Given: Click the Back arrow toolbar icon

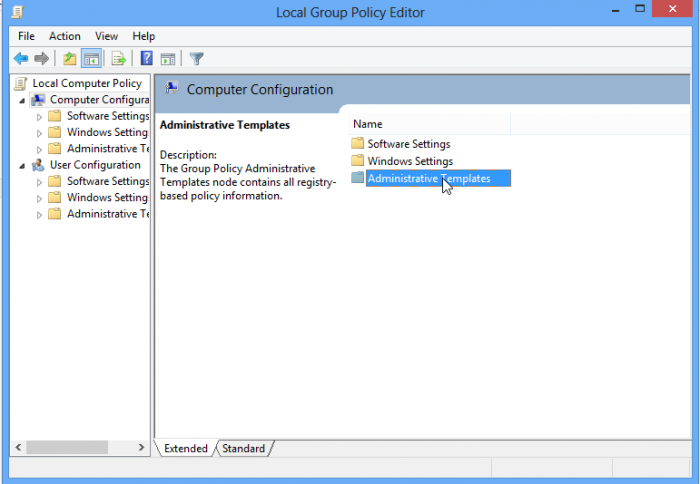Looking at the screenshot, I should (x=21, y=58).
